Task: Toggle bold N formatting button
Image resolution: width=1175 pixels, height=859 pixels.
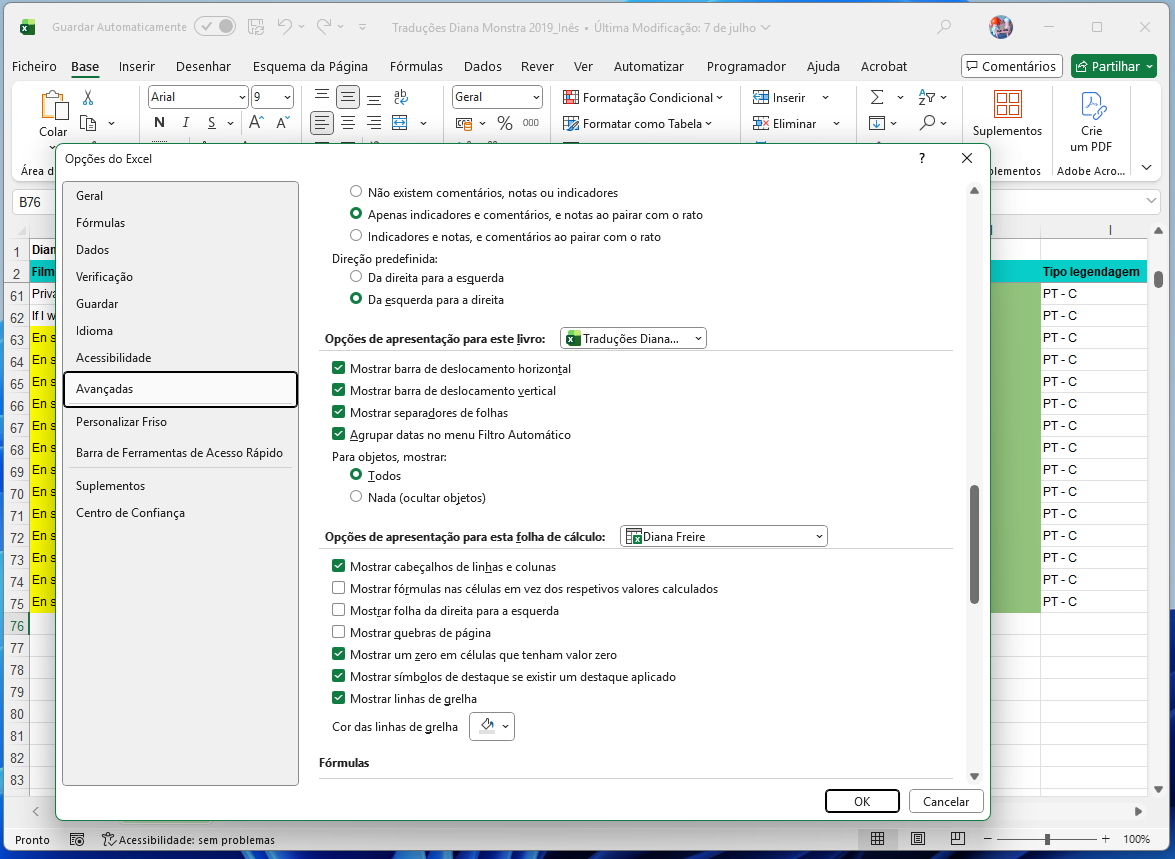Action: [x=159, y=123]
